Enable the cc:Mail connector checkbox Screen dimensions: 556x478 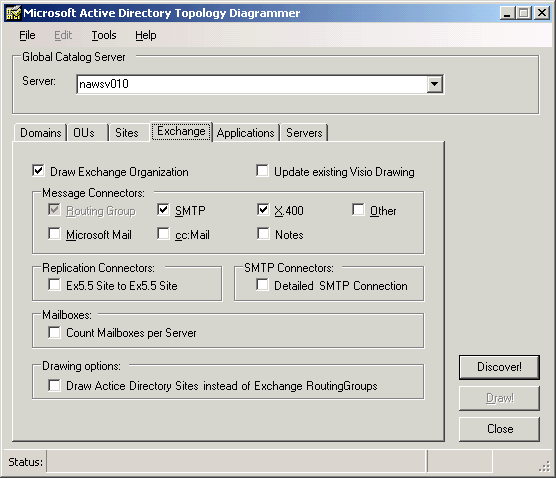tap(163, 234)
